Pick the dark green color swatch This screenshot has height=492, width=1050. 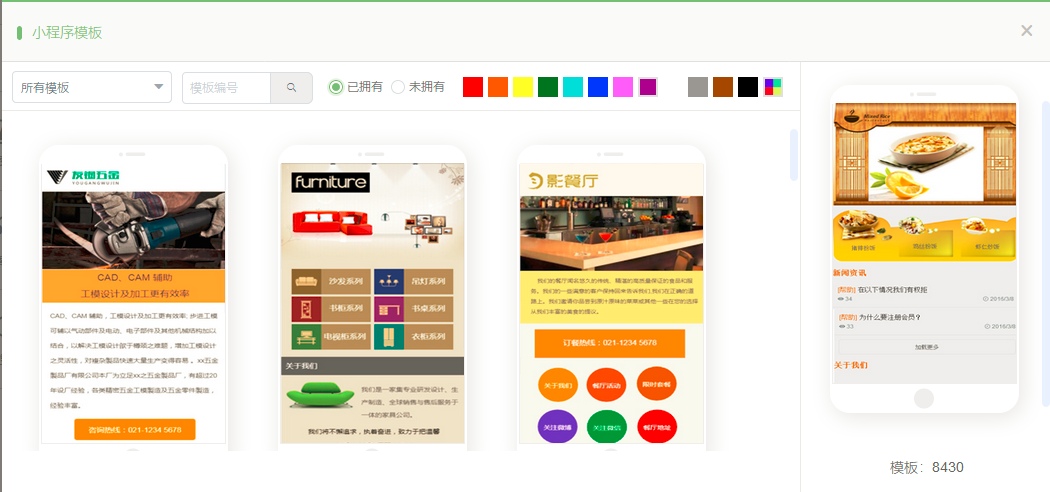click(548, 87)
